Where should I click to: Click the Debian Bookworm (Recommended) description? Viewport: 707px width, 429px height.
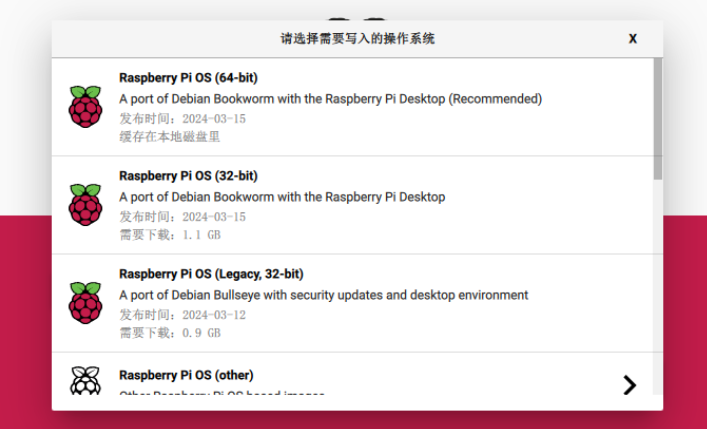pyautogui.click(x=331, y=99)
